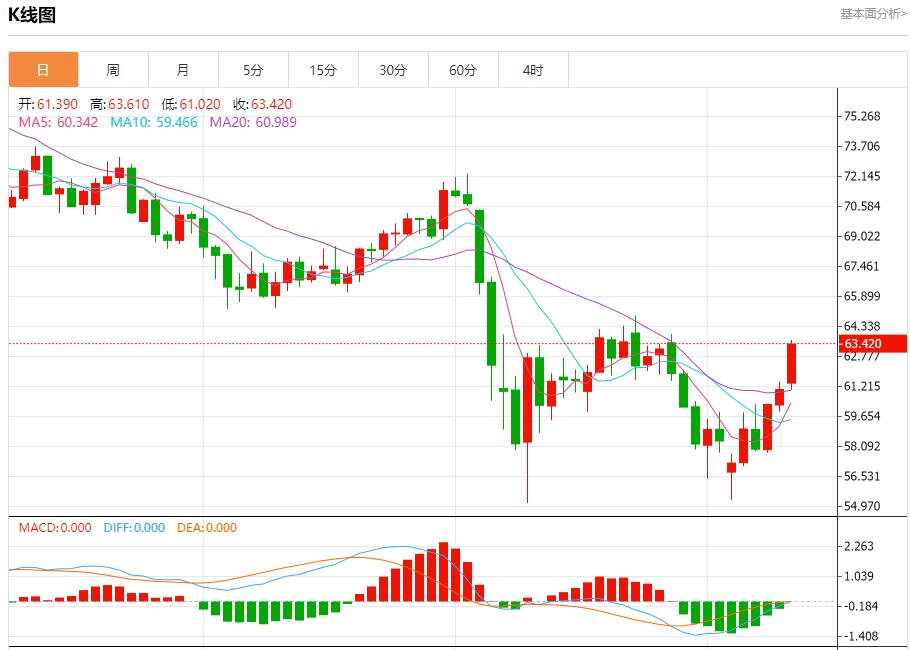
Task: Click the MA20 indicator label
Action: click(252, 122)
